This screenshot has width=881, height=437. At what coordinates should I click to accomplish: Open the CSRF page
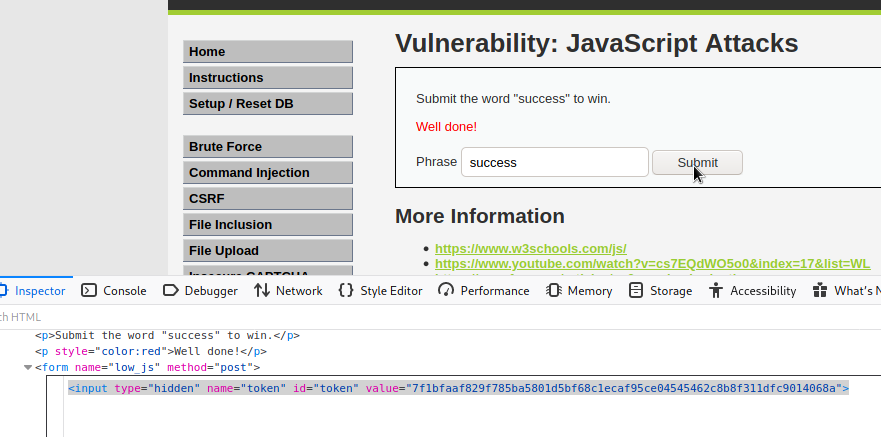tap(267, 199)
